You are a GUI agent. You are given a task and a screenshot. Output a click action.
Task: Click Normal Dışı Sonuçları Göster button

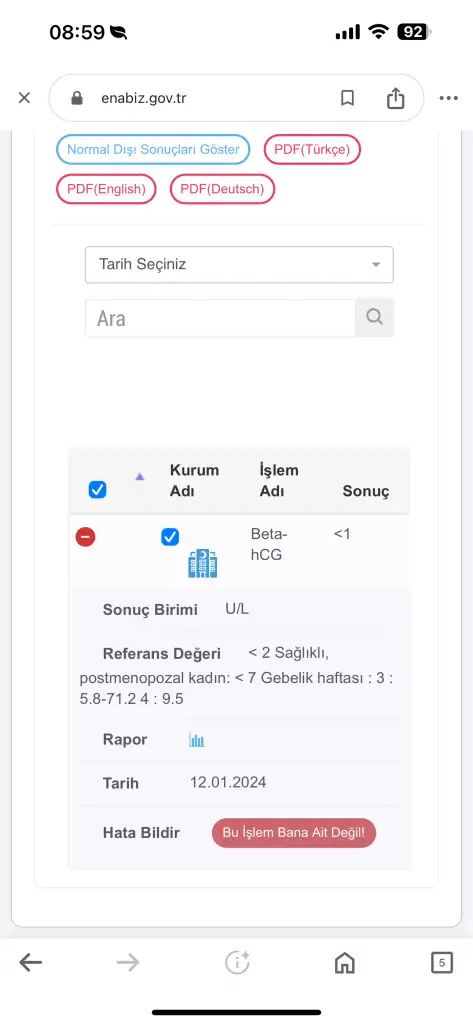[x=153, y=150]
